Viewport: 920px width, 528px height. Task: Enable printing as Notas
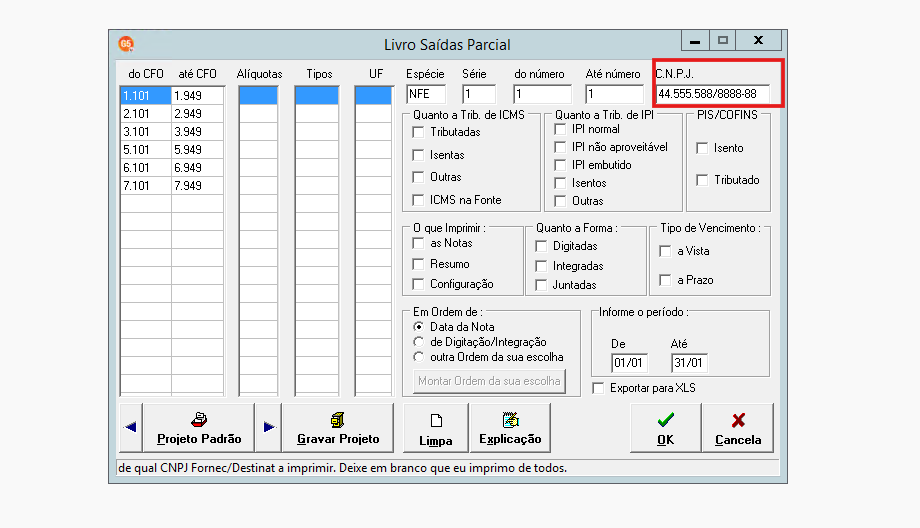(x=418, y=243)
